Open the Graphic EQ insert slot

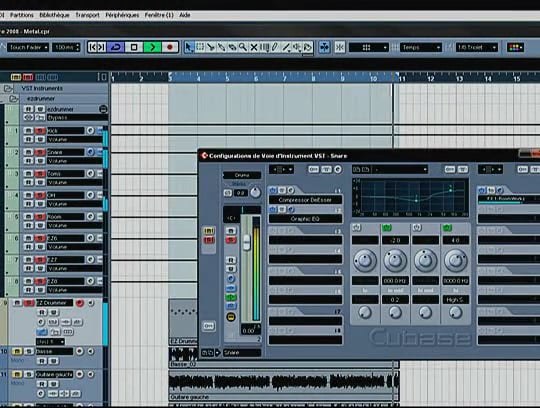[305, 219]
